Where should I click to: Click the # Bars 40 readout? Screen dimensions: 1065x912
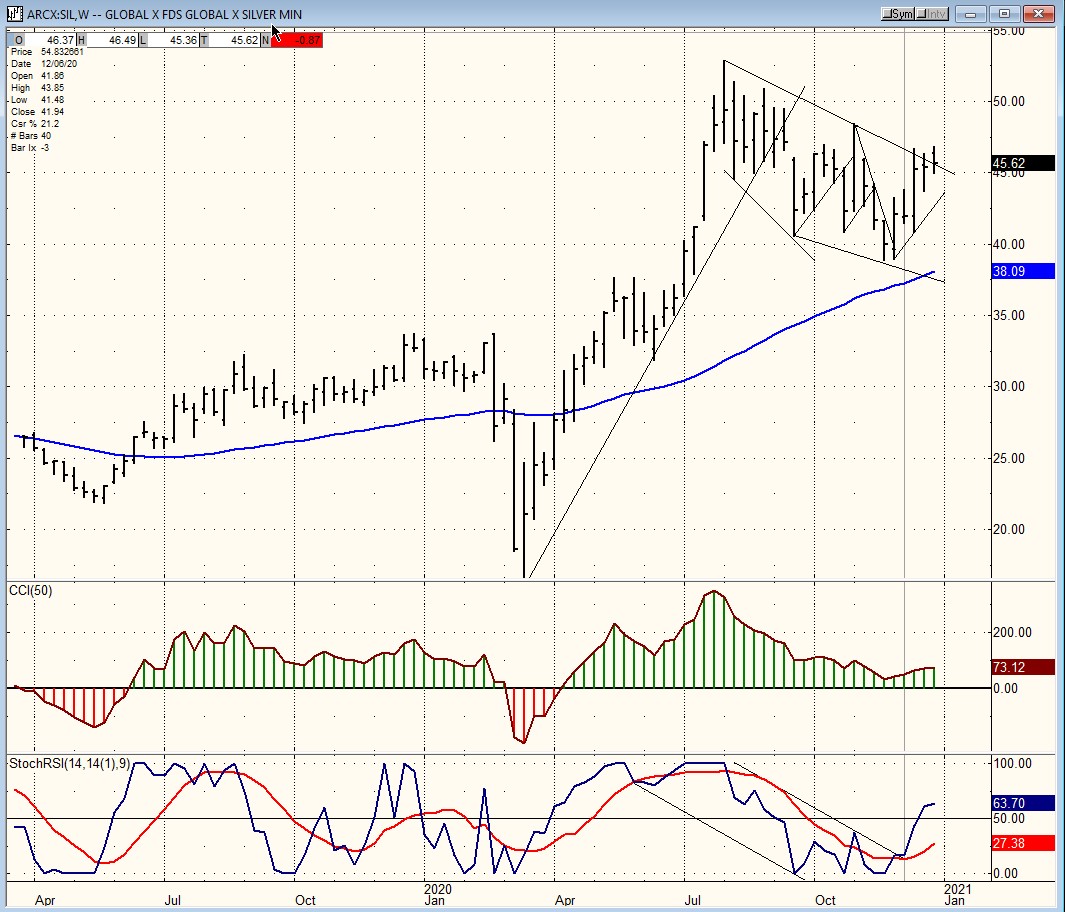click(31, 136)
